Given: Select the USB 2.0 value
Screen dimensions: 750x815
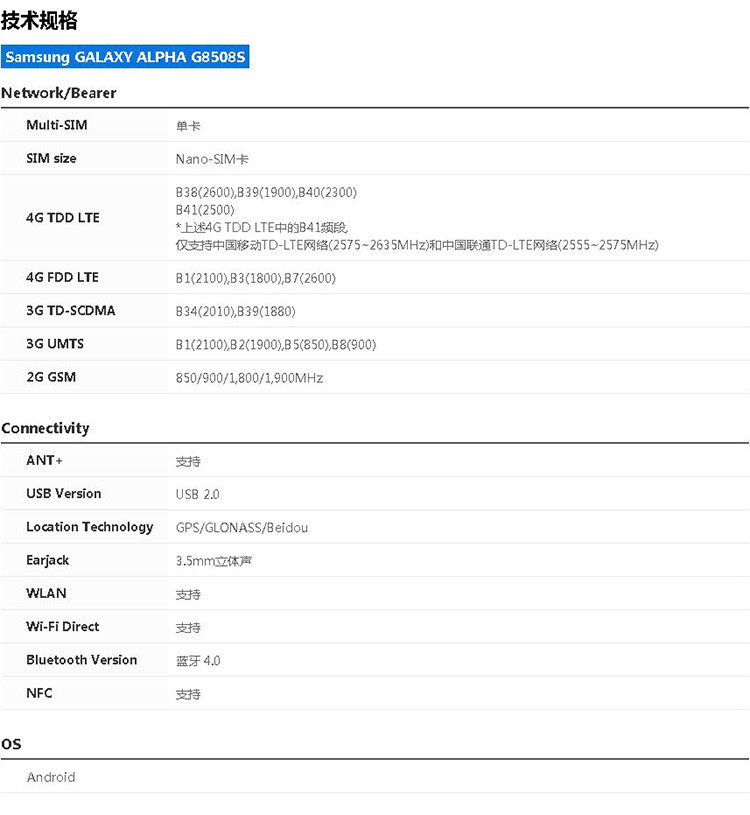Looking at the screenshot, I should (x=198, y=494).
